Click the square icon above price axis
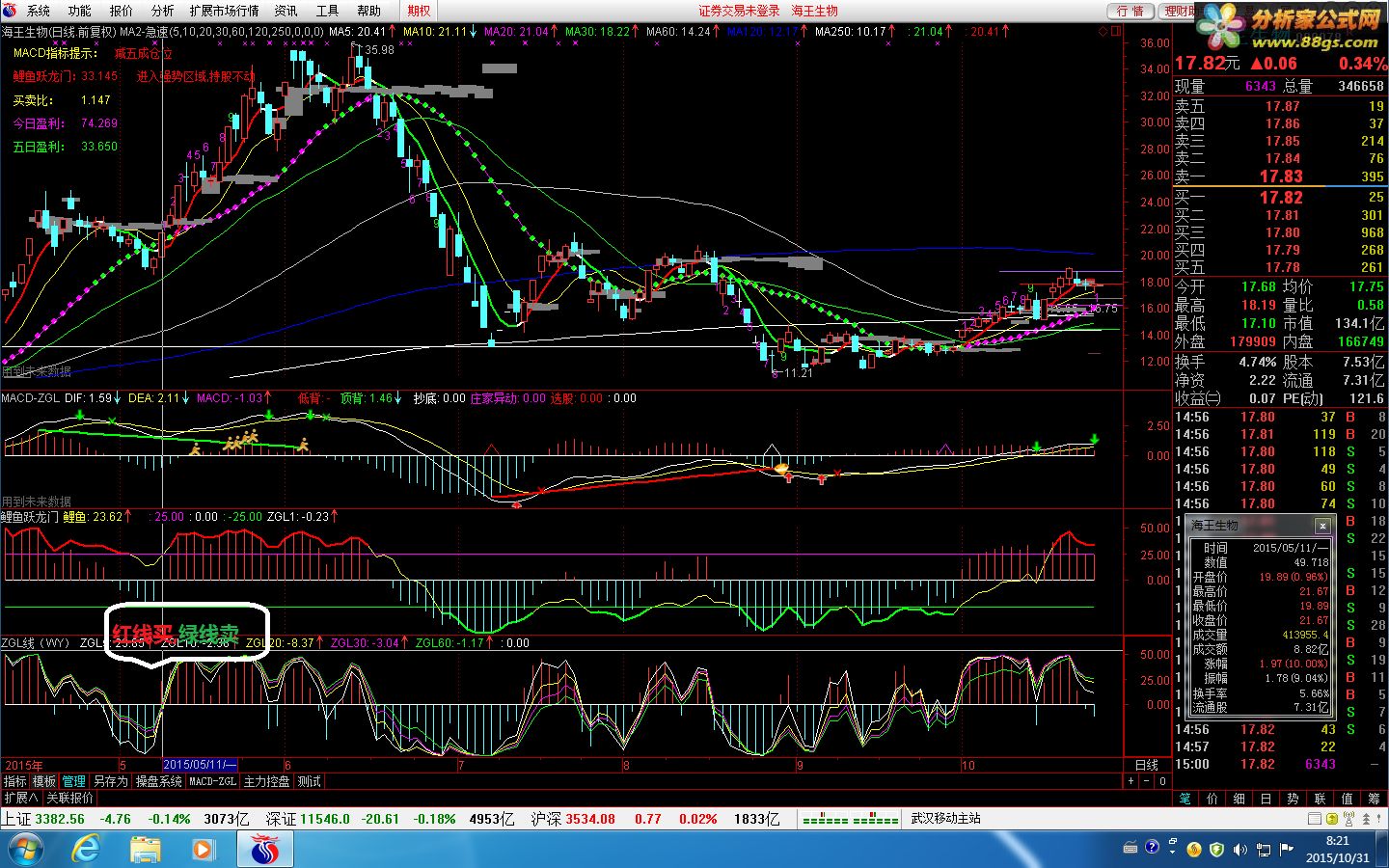 tap(1117, 31)
